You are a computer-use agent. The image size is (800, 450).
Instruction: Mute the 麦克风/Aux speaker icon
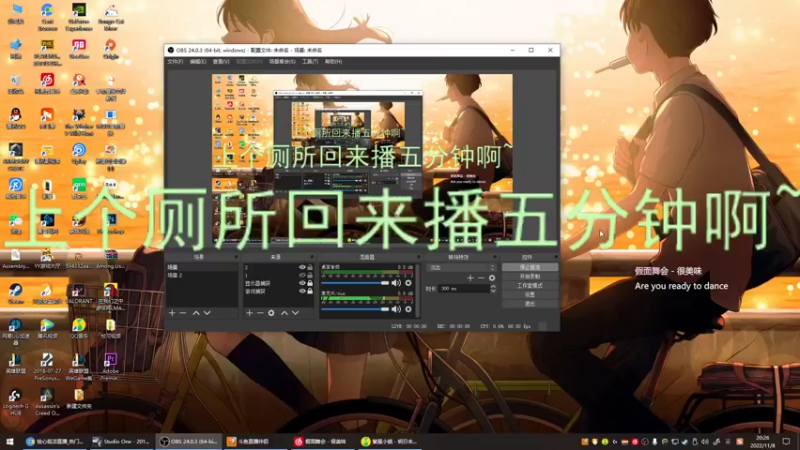coord(396,309)
